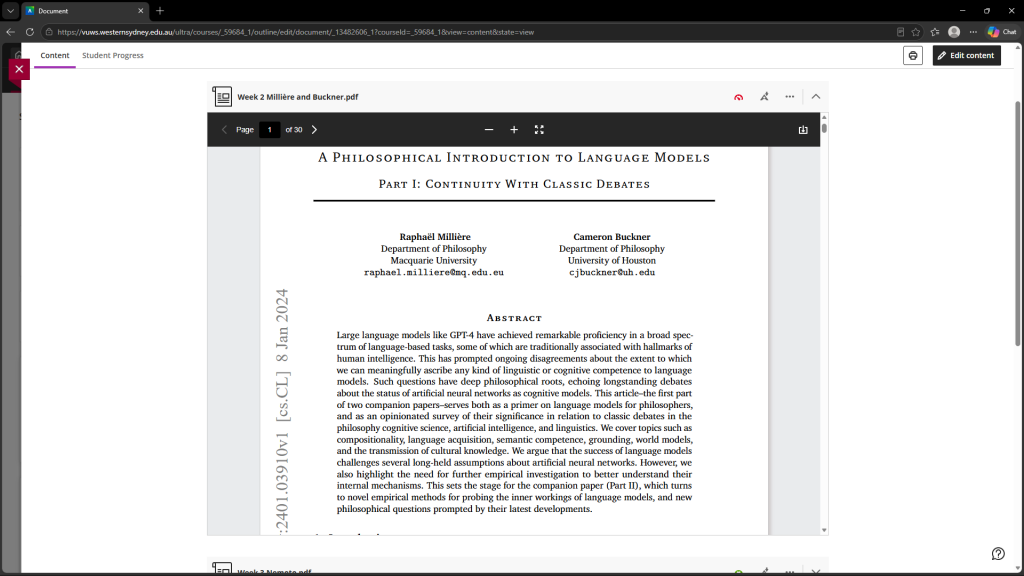Viewport: 1024px width, 576px height.
Task: Open PDF in fullscreen mode
Action: [539, 130]
